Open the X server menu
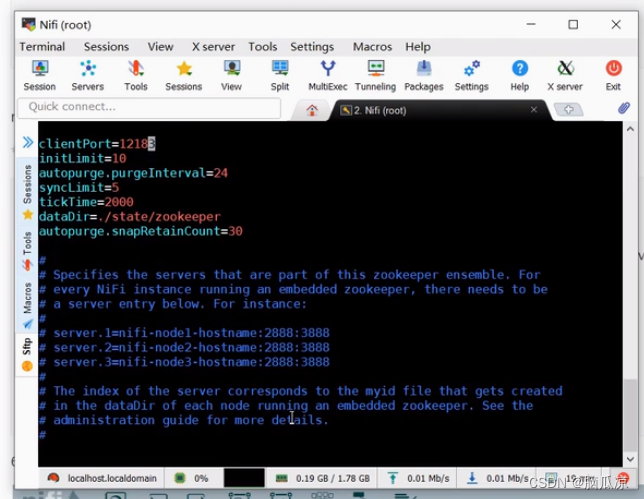Screen dimensions: 644x499 click(x=214, y=47)
